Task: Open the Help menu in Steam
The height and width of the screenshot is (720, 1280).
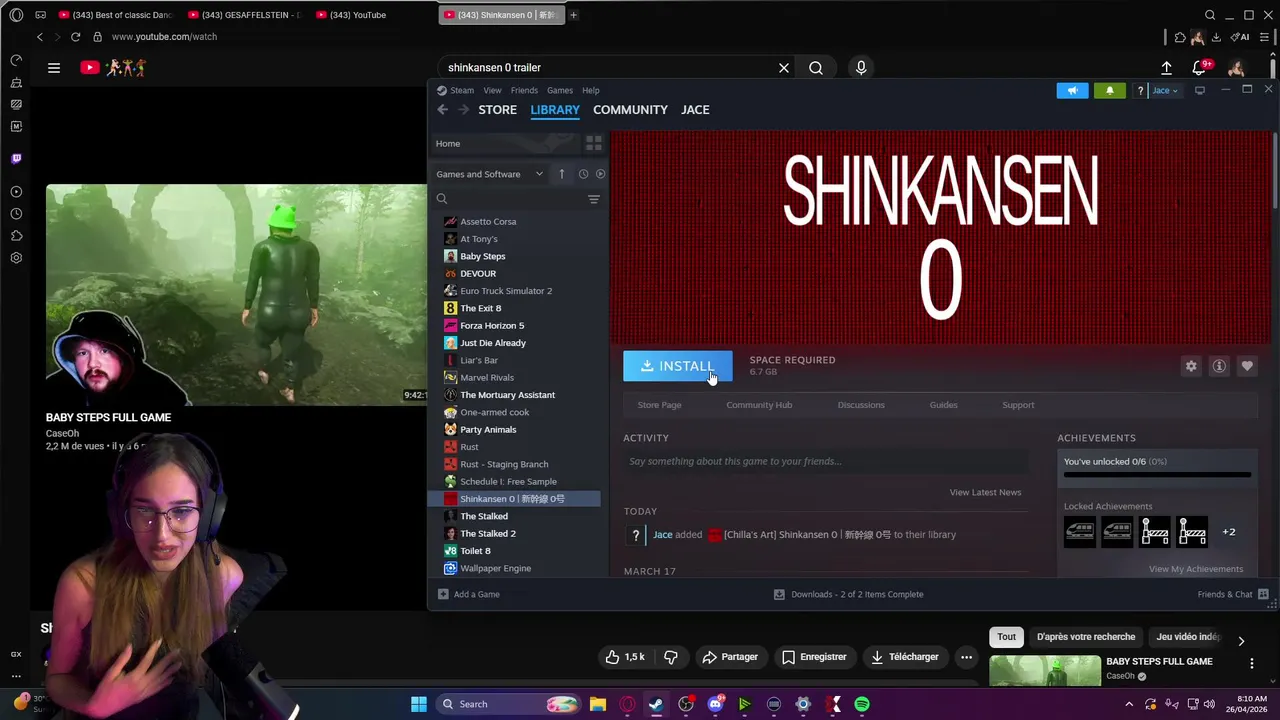Action: (x=591, y=90)
